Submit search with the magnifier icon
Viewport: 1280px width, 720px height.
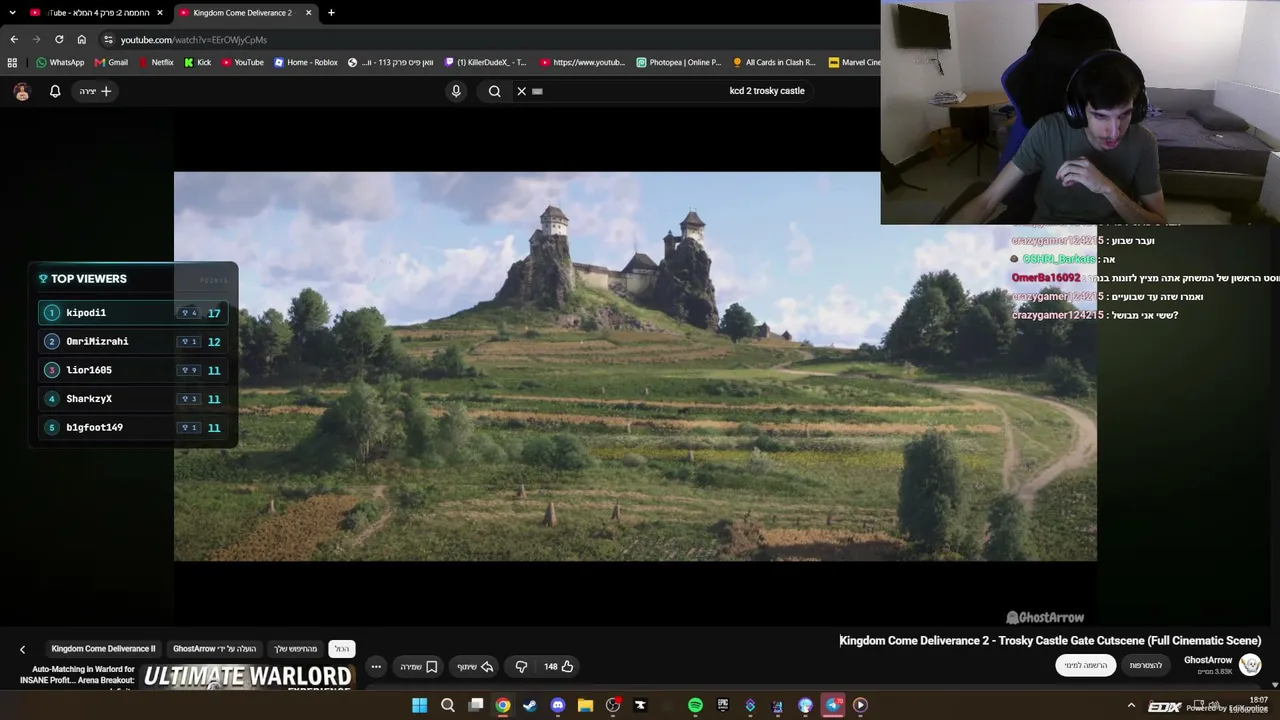(495, 91)
